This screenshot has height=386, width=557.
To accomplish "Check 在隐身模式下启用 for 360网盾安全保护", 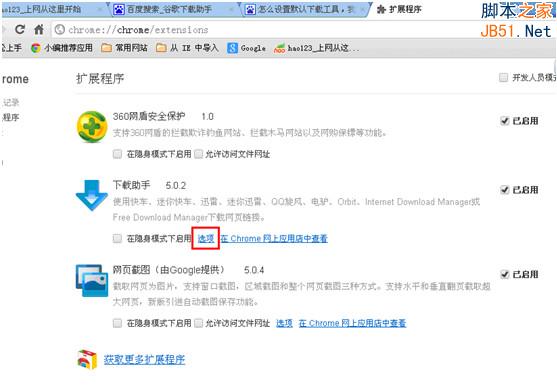I will pos(117,154).
